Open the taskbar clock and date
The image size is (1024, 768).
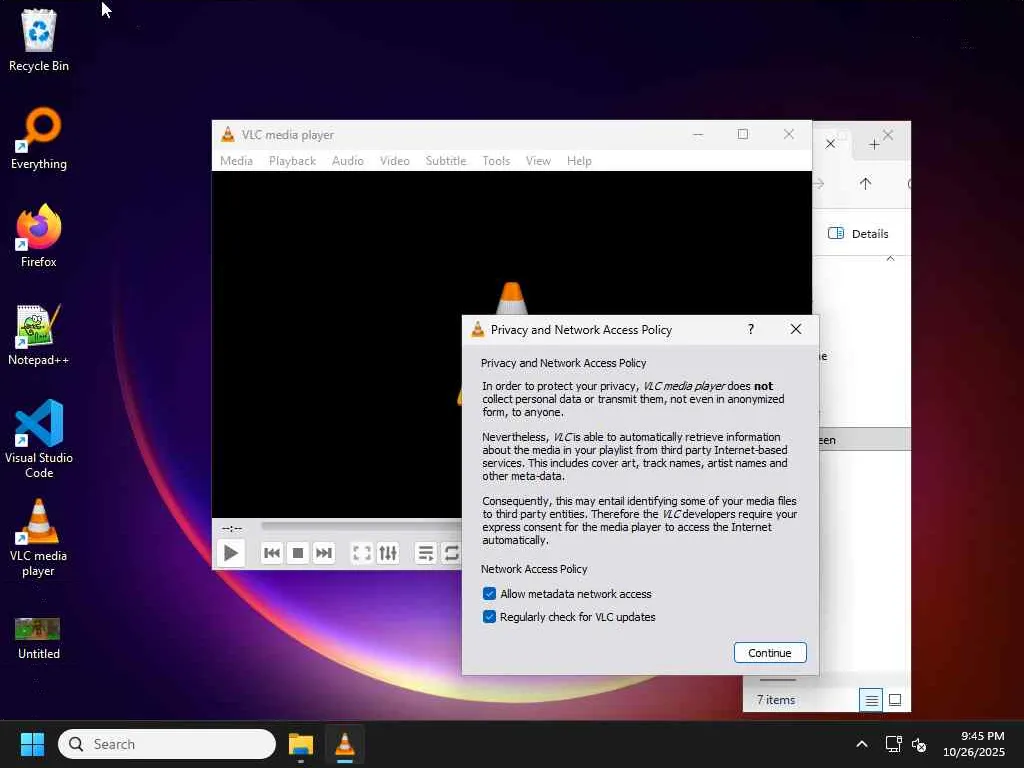coord(974,744)
